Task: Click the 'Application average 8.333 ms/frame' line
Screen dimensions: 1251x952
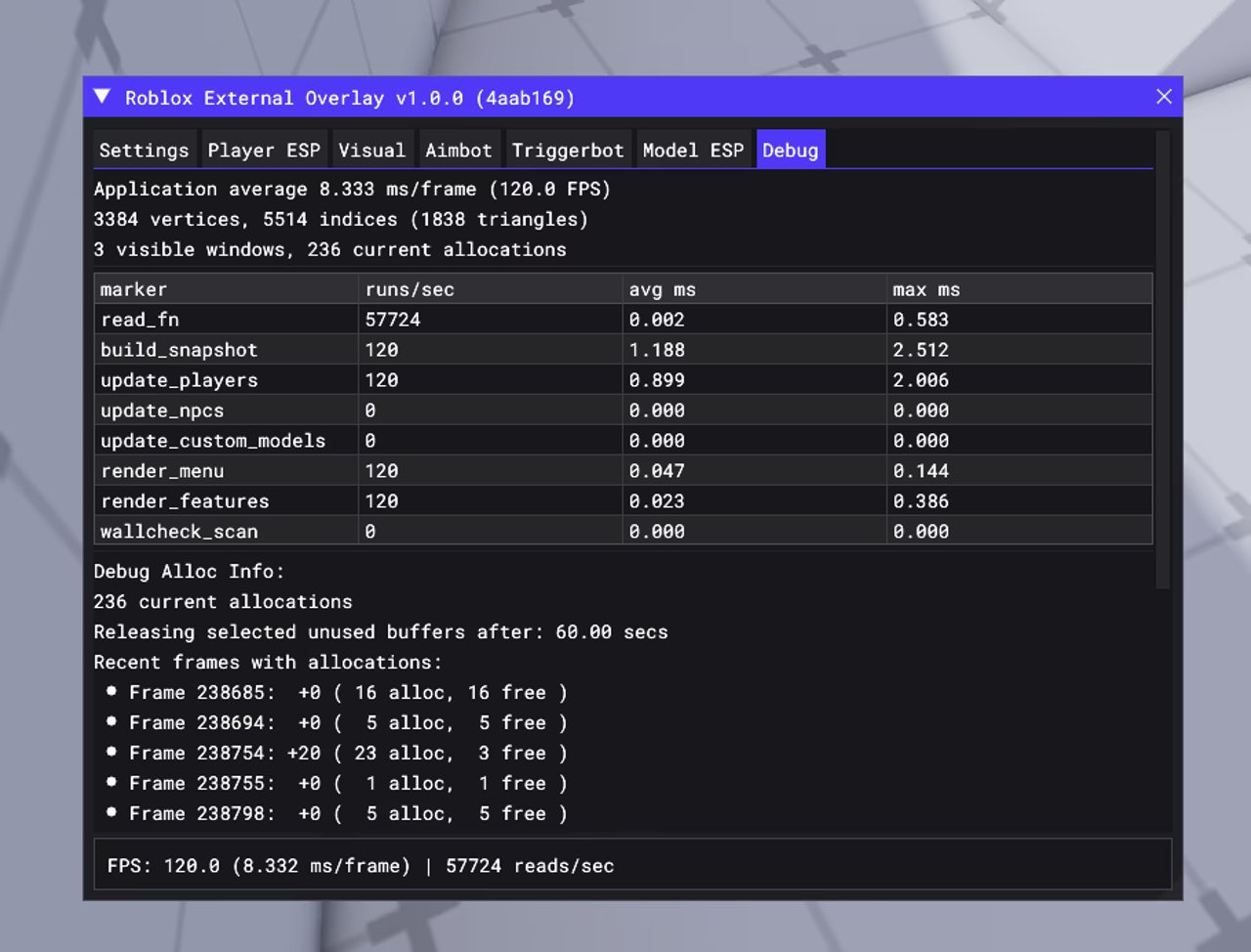Action: (352, 189)
